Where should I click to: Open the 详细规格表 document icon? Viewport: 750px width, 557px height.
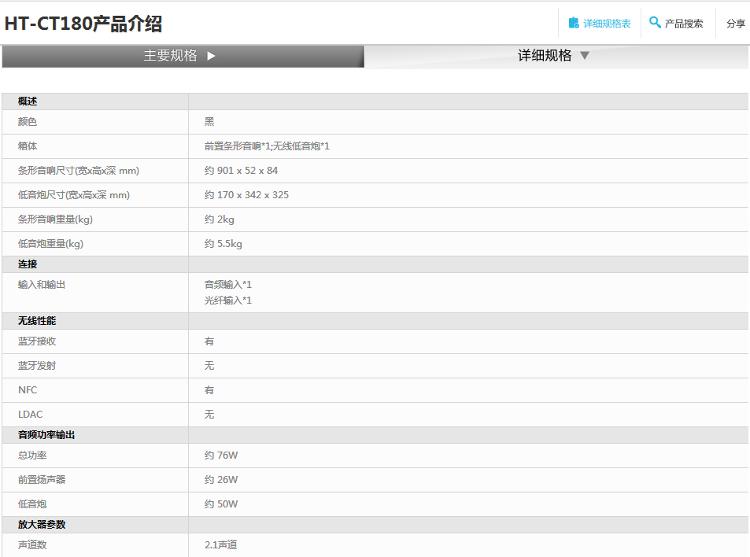(574, 22)
